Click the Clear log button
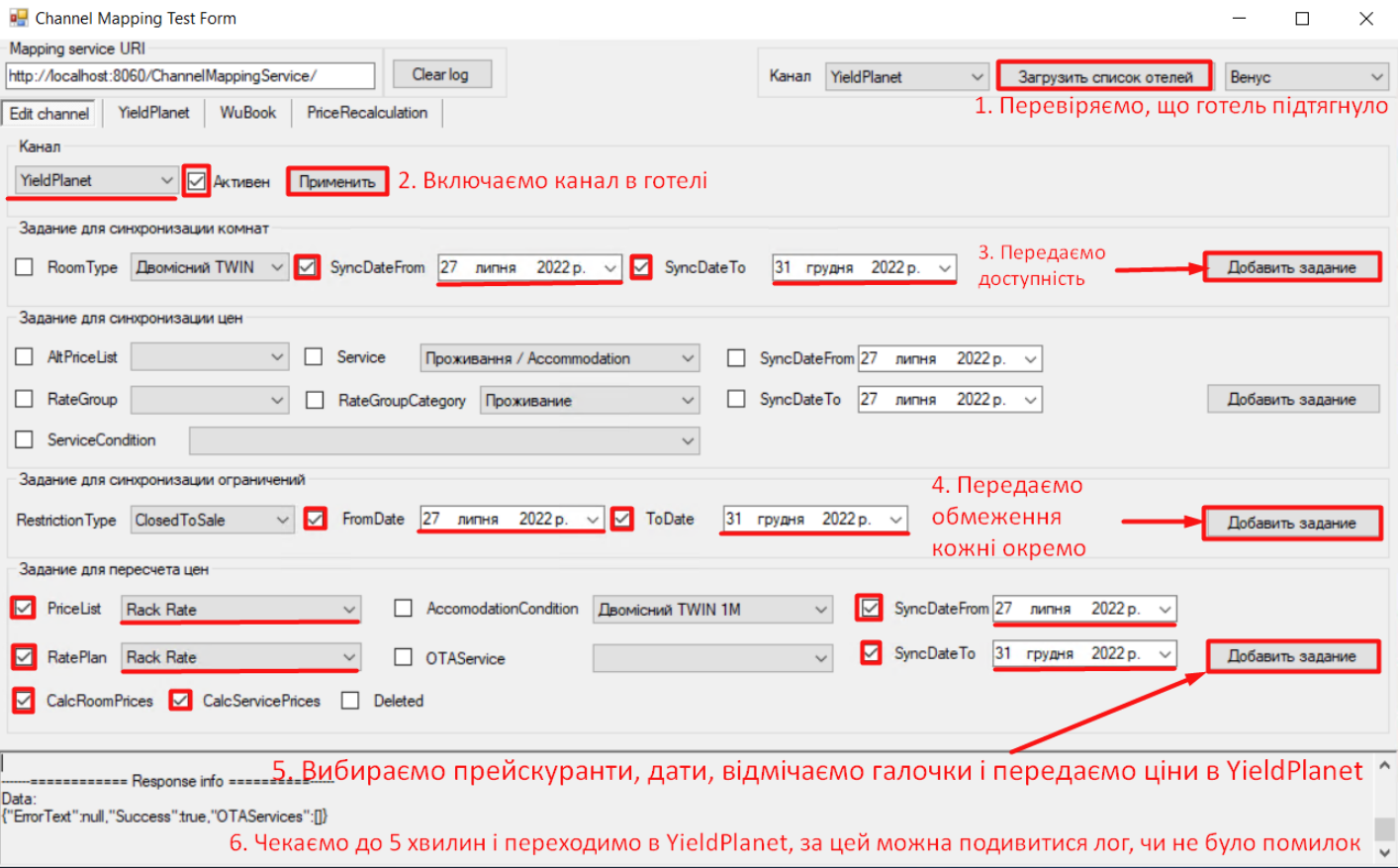The height and width of the screenshot is (868, 1400). tap(440, 74)
